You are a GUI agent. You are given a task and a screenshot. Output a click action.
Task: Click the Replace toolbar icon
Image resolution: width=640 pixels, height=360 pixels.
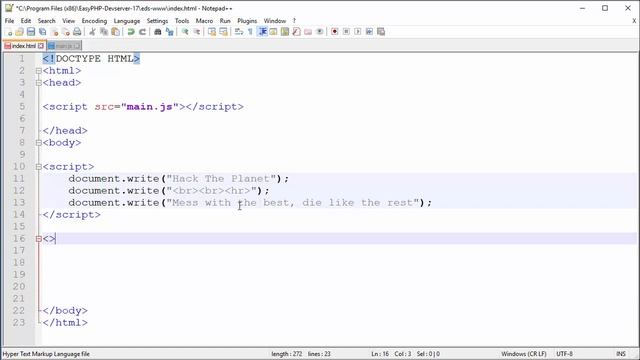[169, 32]
